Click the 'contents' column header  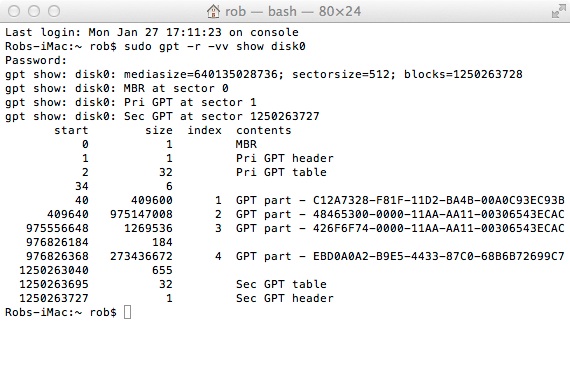(264, 130)
